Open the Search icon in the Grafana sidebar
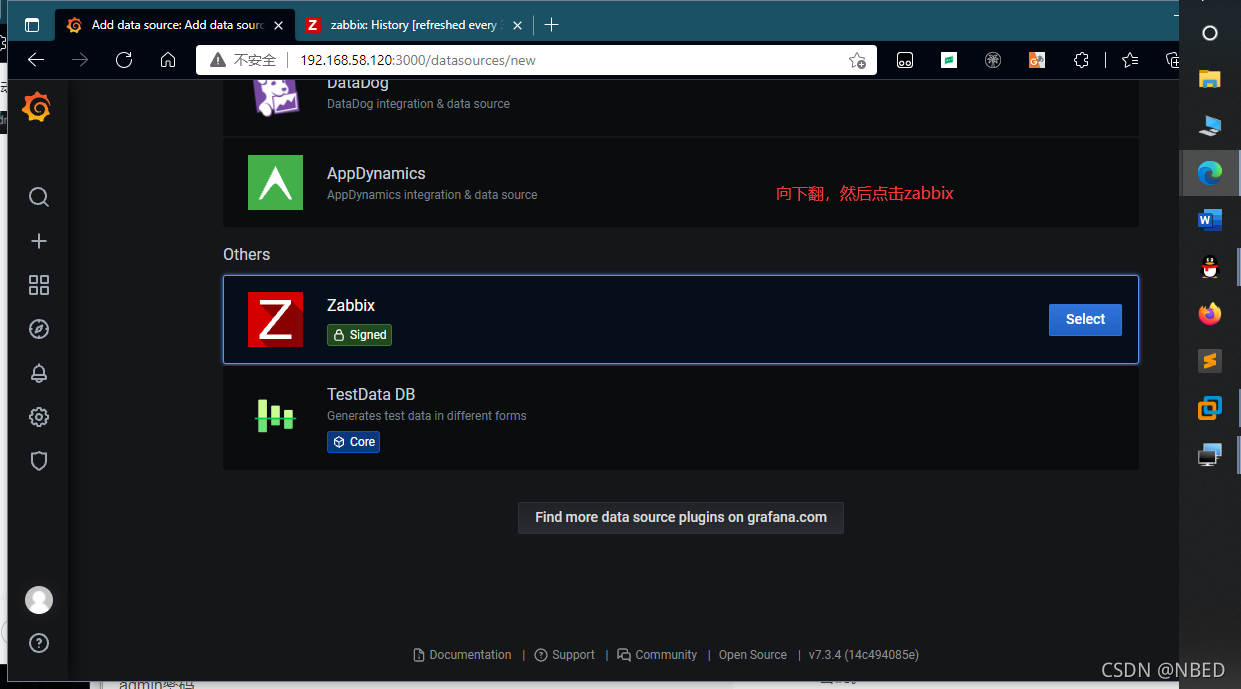 [x=39, y=197]
